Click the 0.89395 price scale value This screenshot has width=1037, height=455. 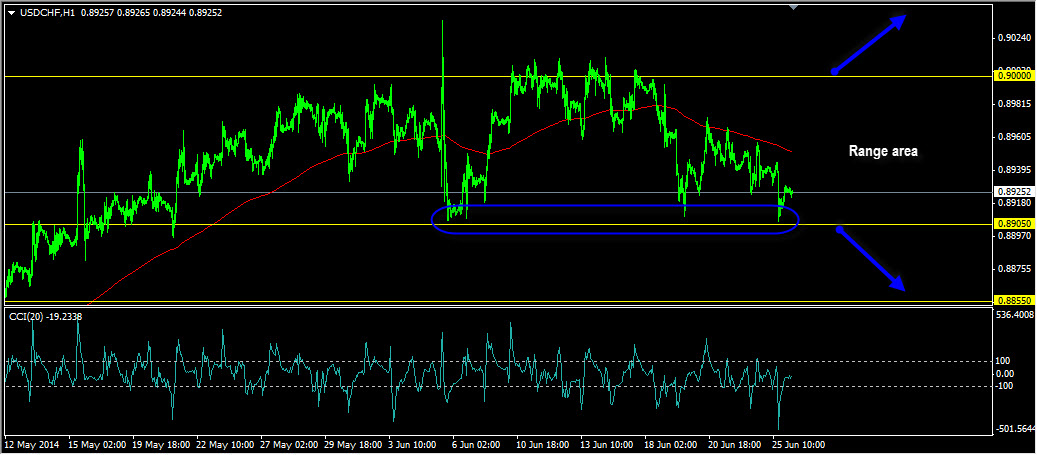click(1015, 170)
